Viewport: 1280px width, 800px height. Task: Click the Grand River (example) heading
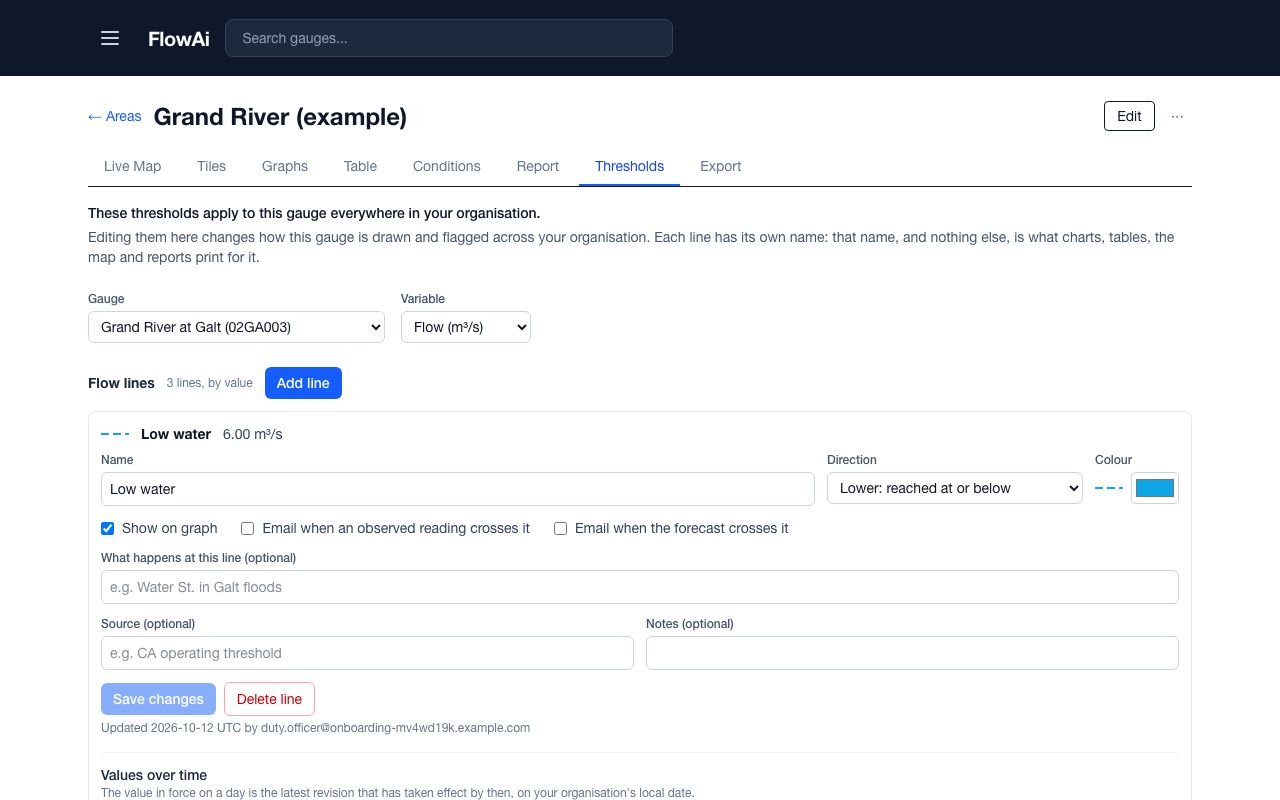[280, 117]
